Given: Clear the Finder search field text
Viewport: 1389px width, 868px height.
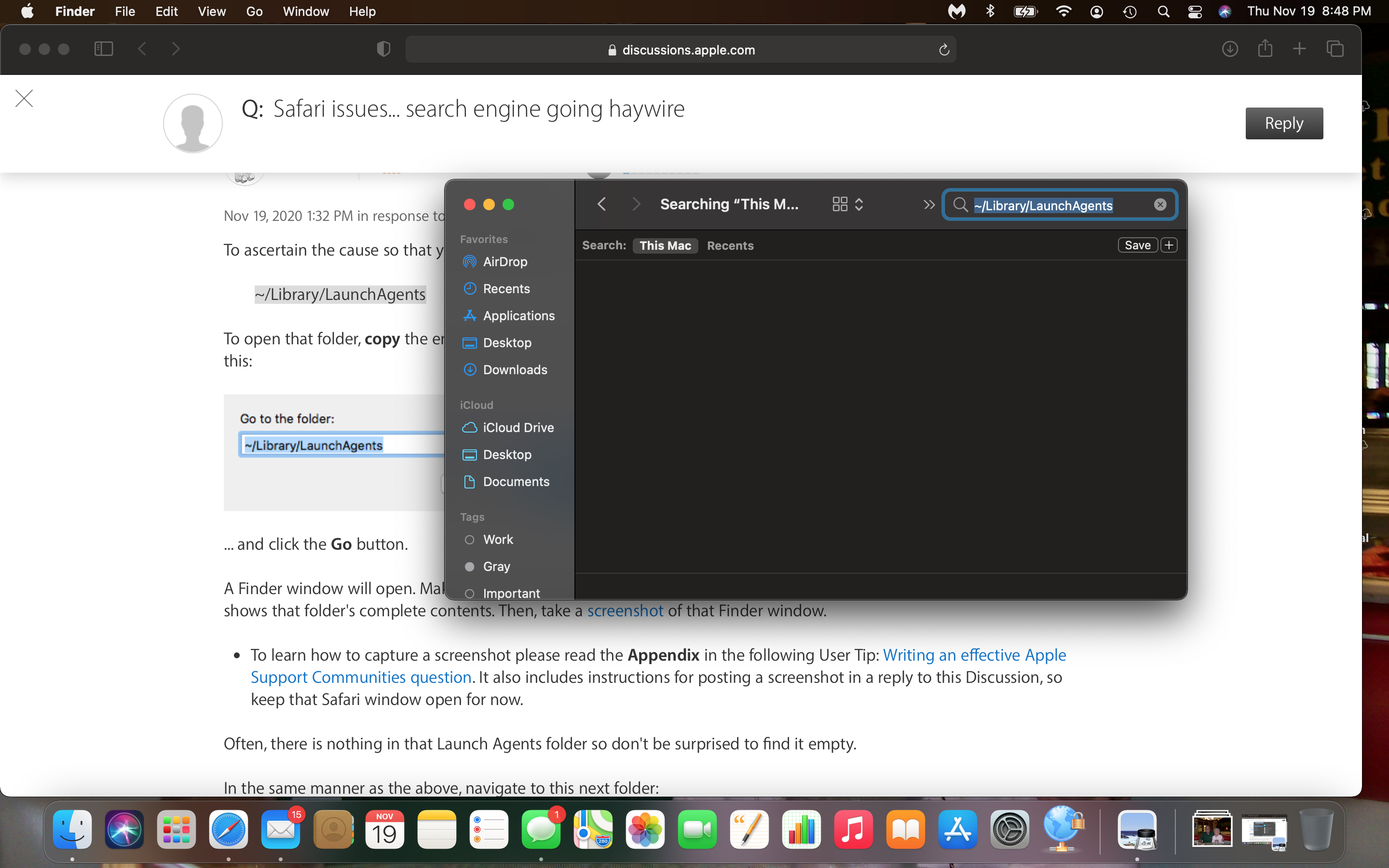Looking at the screenshot, I should [x=1160, y=205].
